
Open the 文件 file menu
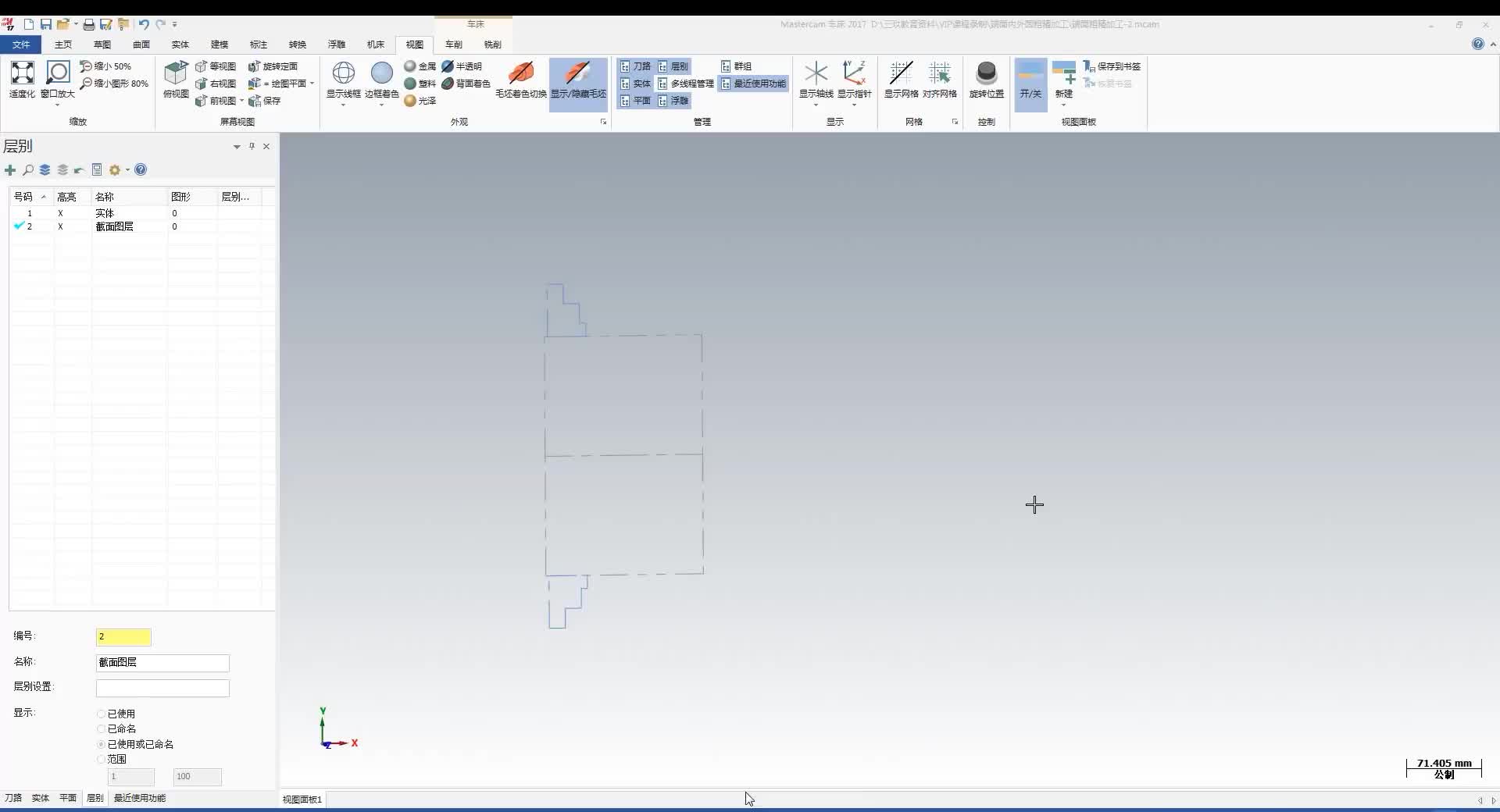(x=21, y=45)
